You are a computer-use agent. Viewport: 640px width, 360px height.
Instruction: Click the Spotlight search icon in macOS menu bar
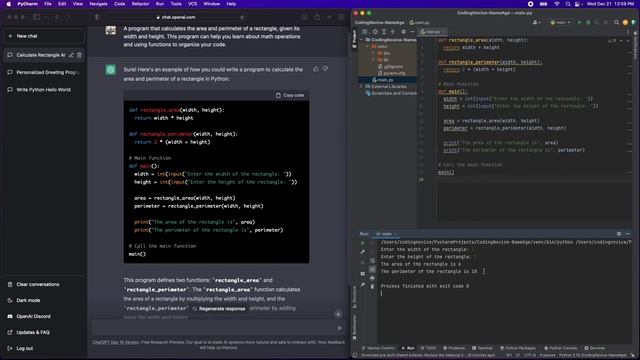pos(568,4)
